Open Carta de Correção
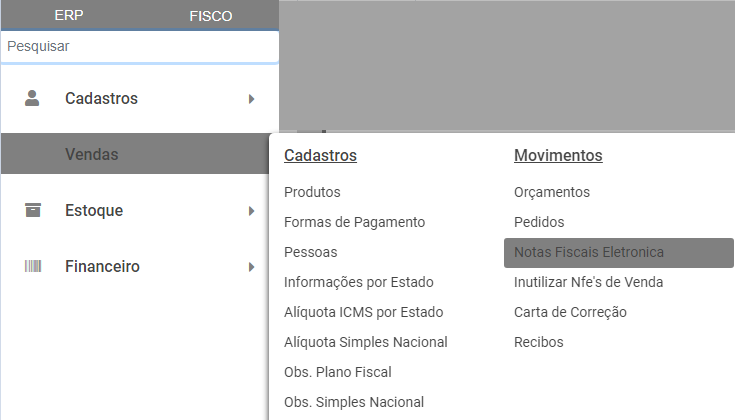Screen dimensions: 735x420 click(x=570, y=312)
